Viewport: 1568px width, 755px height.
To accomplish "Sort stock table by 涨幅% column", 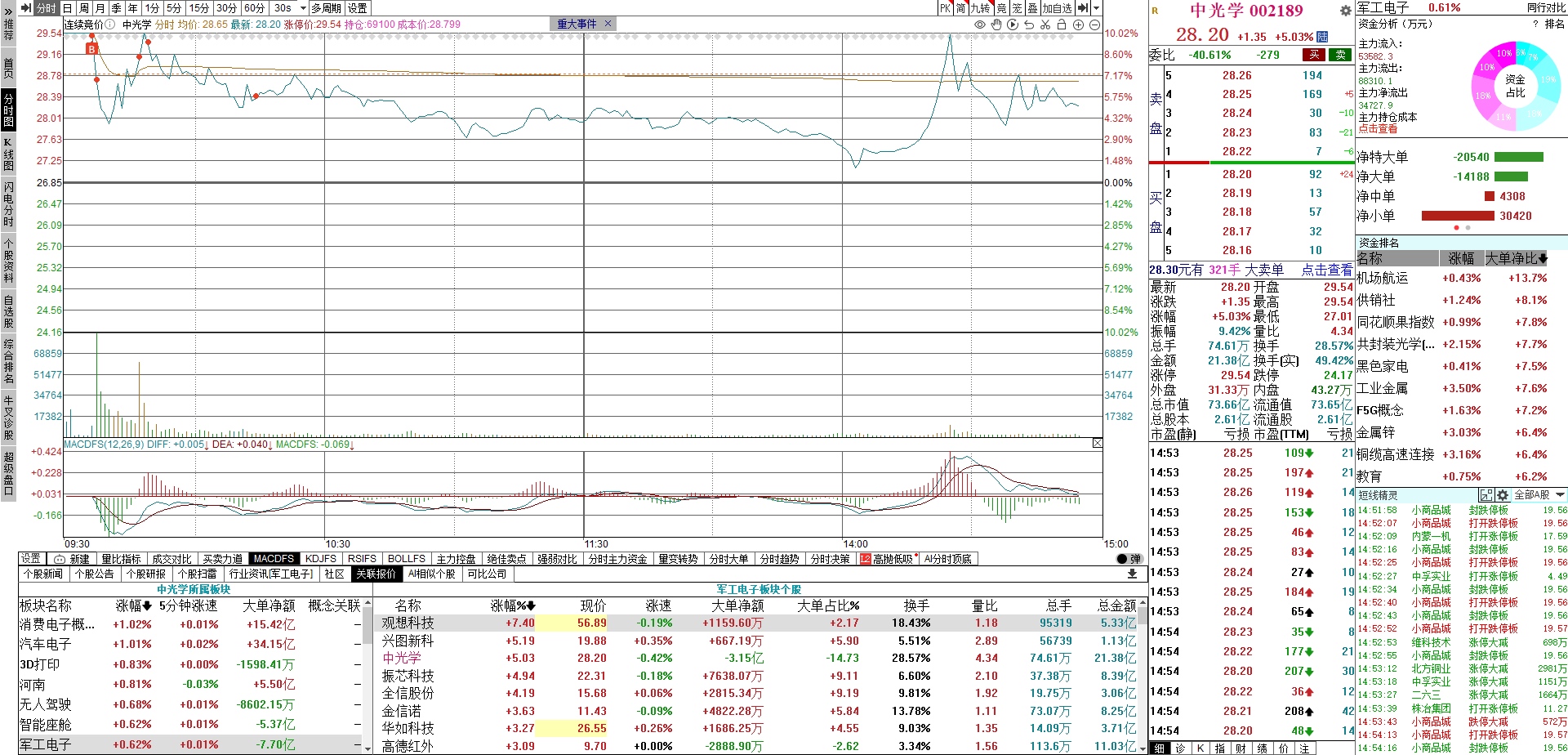I will click(x=512, y=605).
